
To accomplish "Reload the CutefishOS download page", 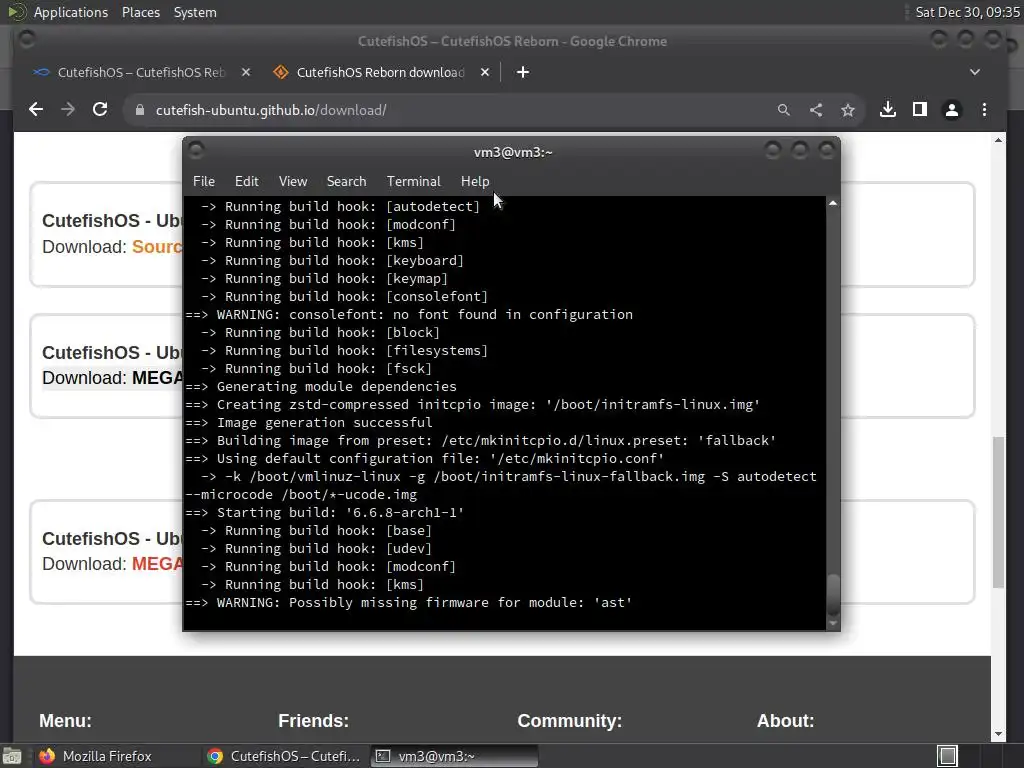I will click(100, 110).
